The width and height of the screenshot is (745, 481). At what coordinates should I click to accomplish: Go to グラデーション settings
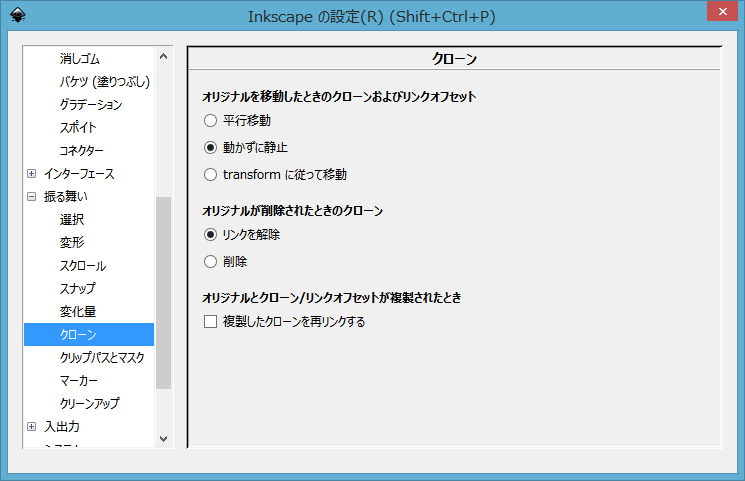pos(90,105)
